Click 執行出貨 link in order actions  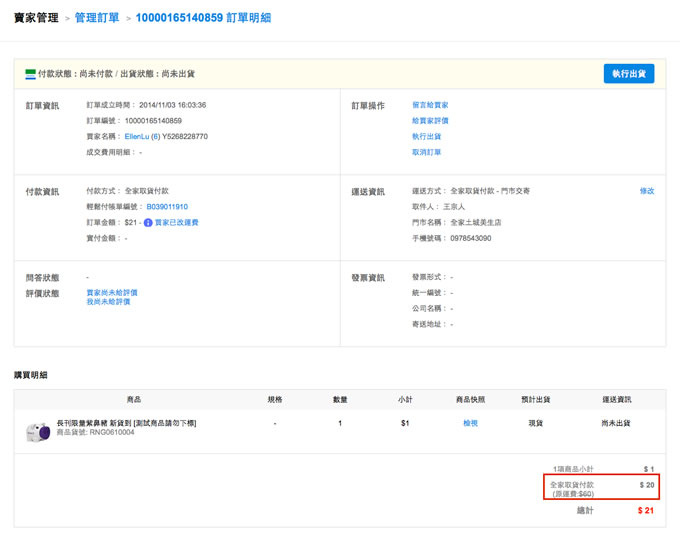point(426,136)
